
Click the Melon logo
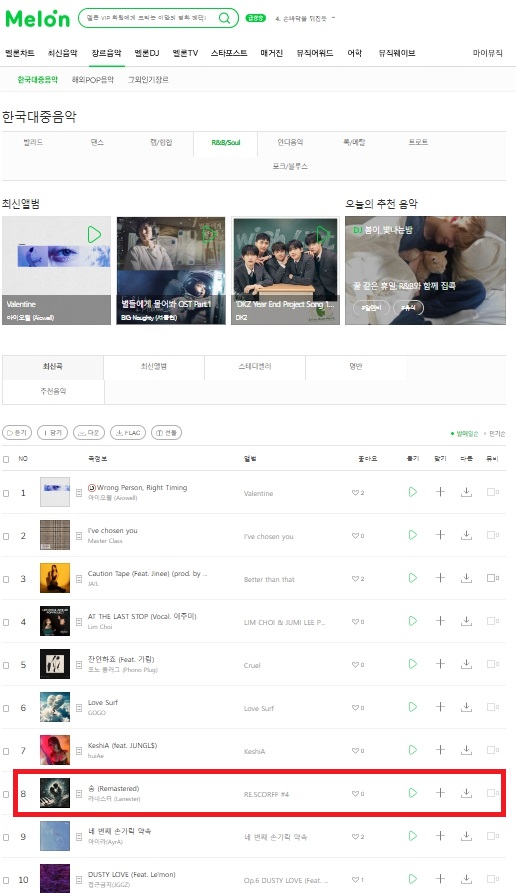[x=38, y=18]
